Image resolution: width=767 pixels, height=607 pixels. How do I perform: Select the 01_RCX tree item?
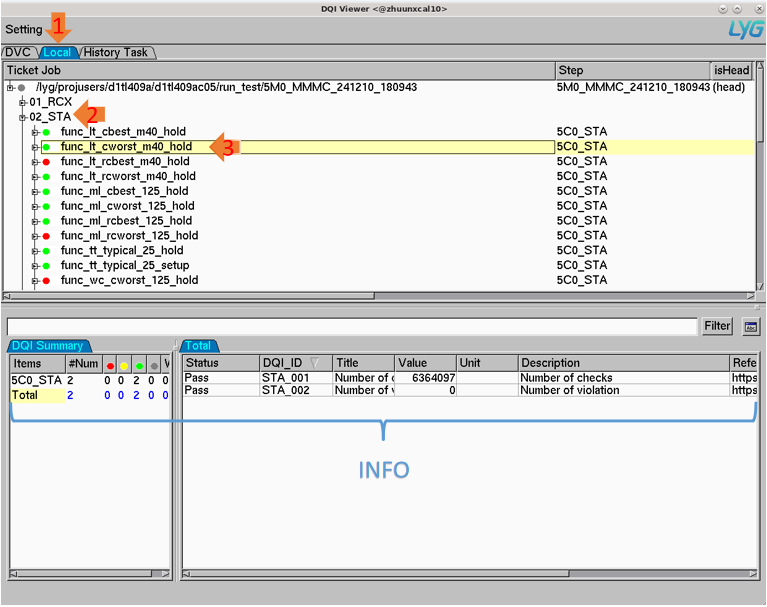(50, 102)
